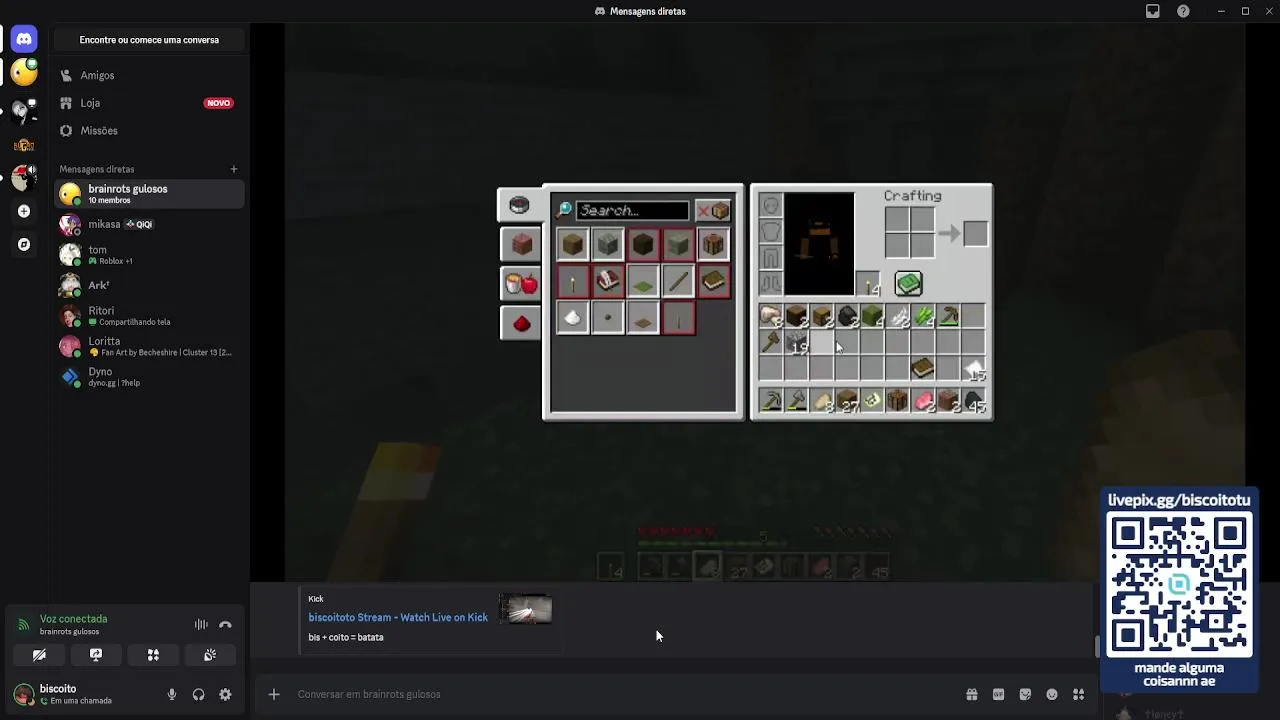
Task: Click Encontre ou comece uma conversa search
Action: [149, 40]
